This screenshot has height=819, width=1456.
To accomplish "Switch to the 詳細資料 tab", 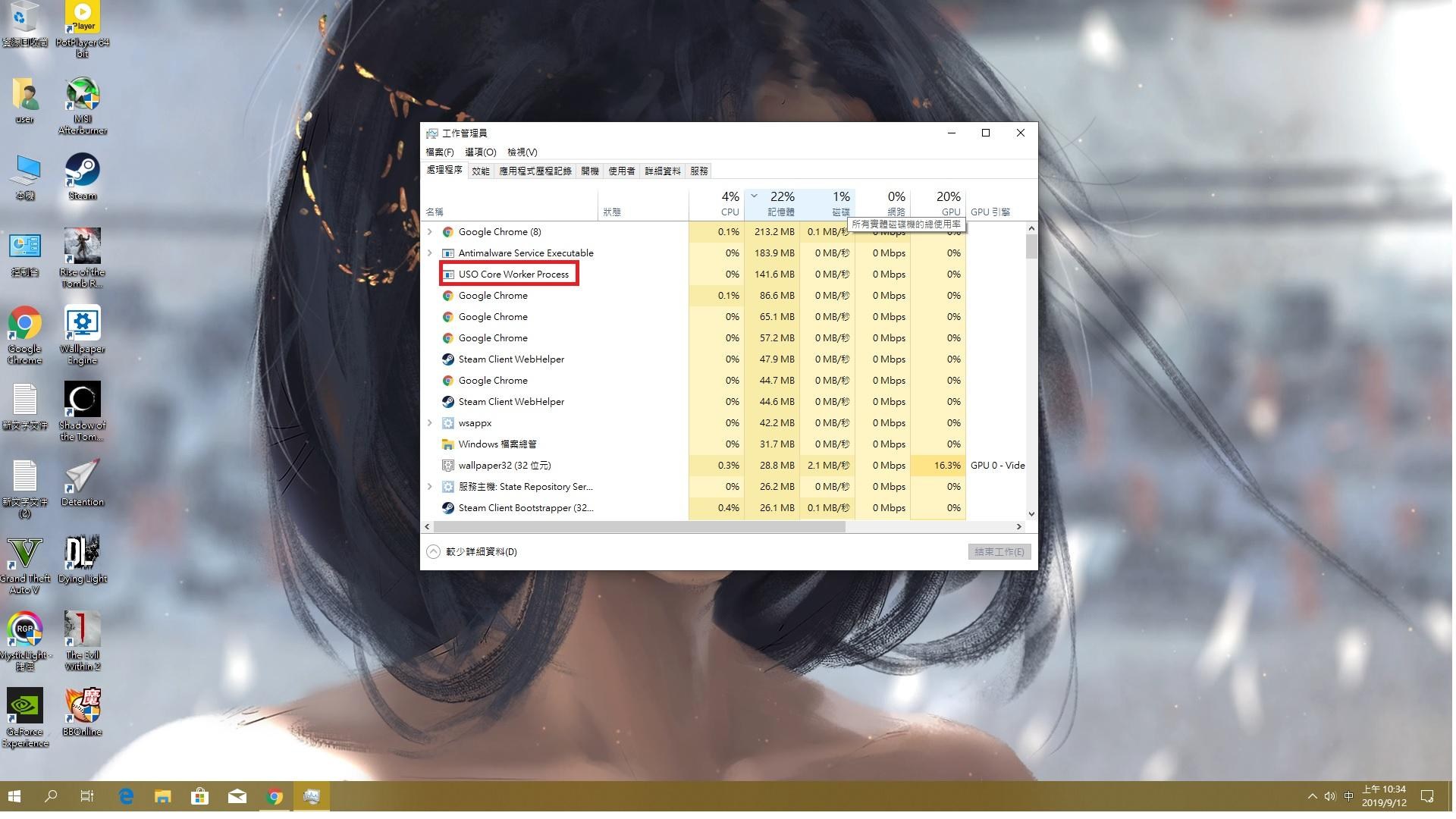I will click(x=663, y=171).
